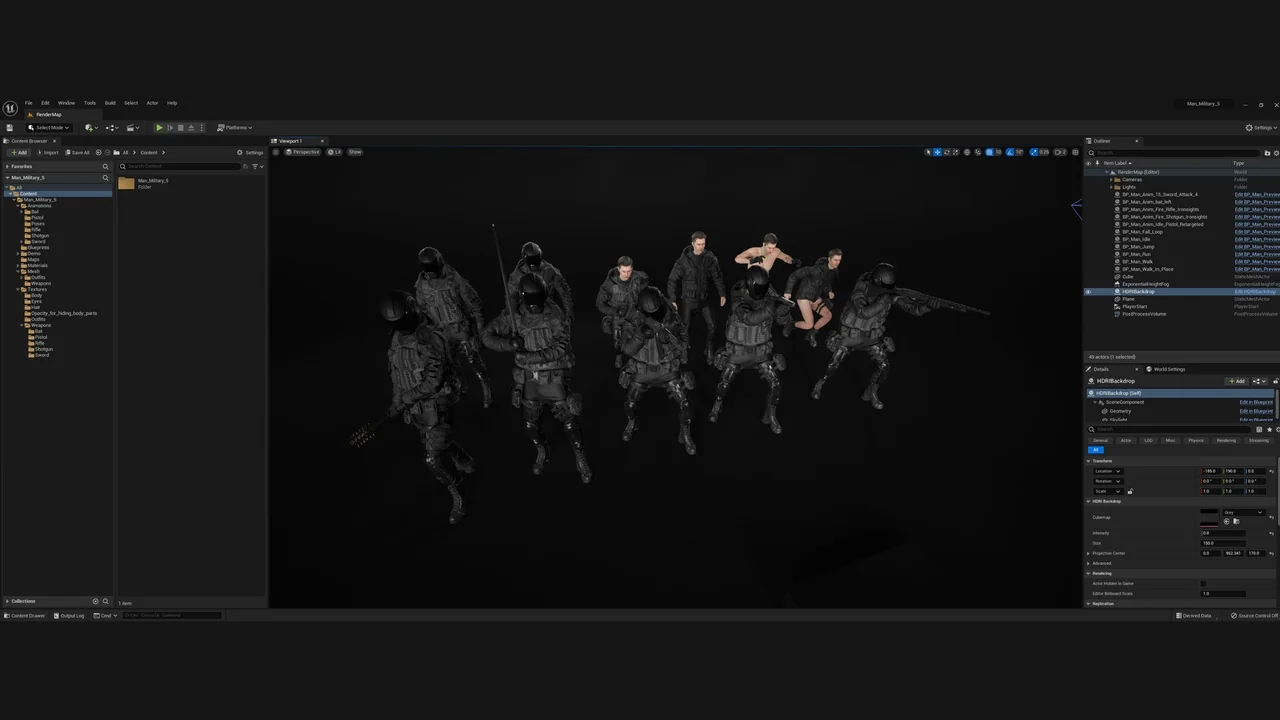This screenshot has width=1280, height=720.
Task: Select the translate (move) gizmo tool
Action: pos(937,152)
